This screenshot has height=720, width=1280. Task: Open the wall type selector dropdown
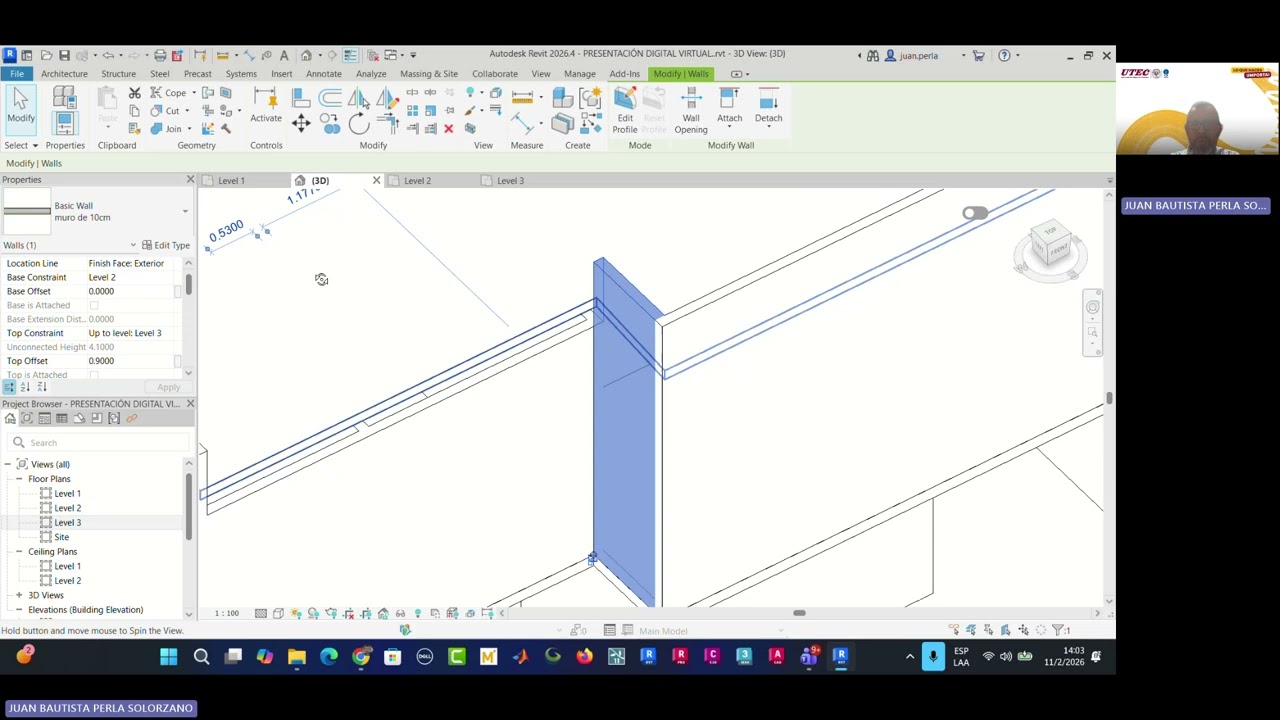point(185,211)
